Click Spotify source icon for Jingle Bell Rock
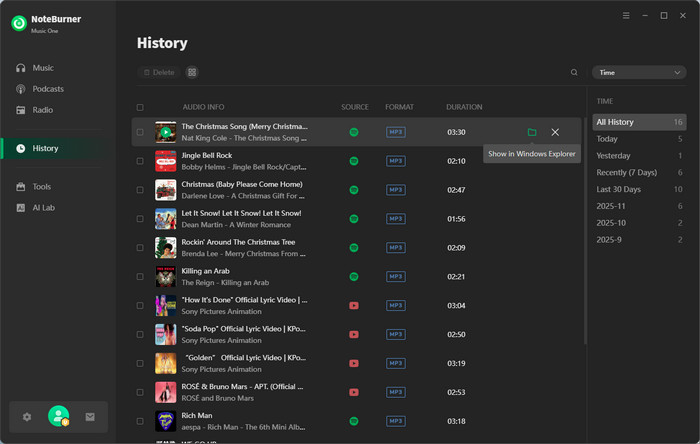The width and height of the screenshot is (700, 444). click(x=354, y=161)
